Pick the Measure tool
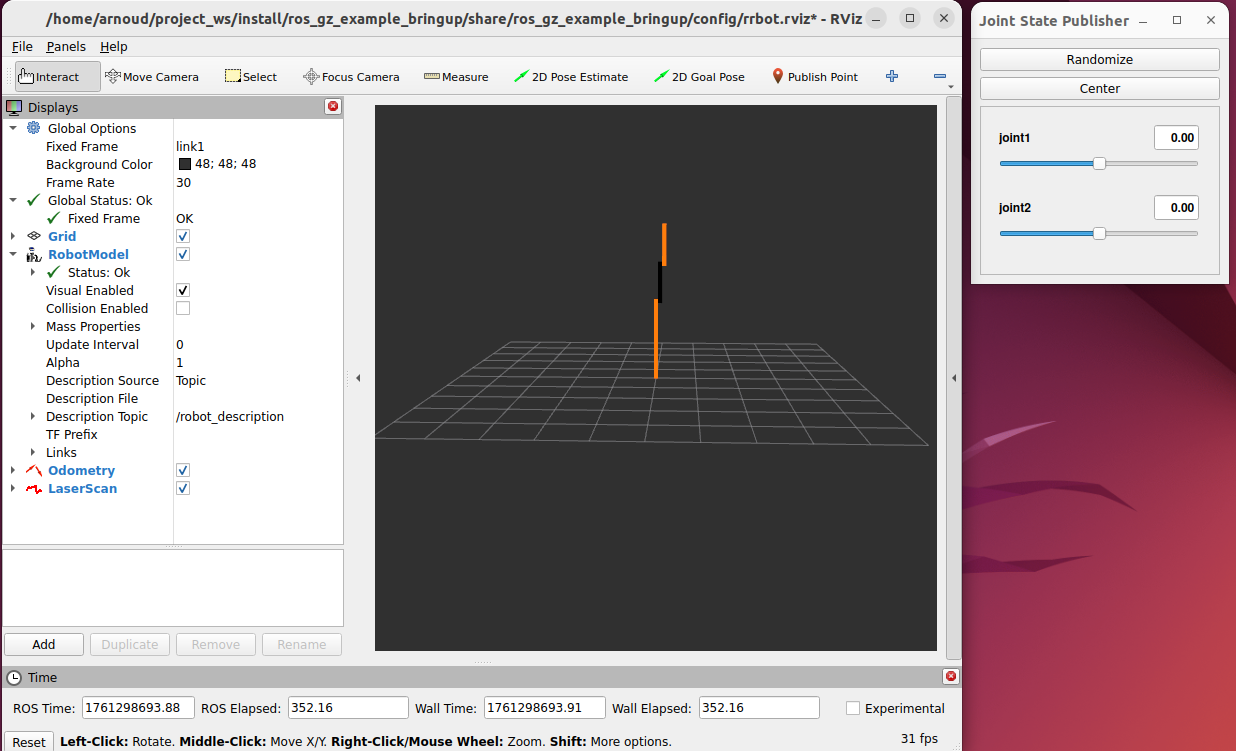The image size is (1236, 751). click(456, 77)
